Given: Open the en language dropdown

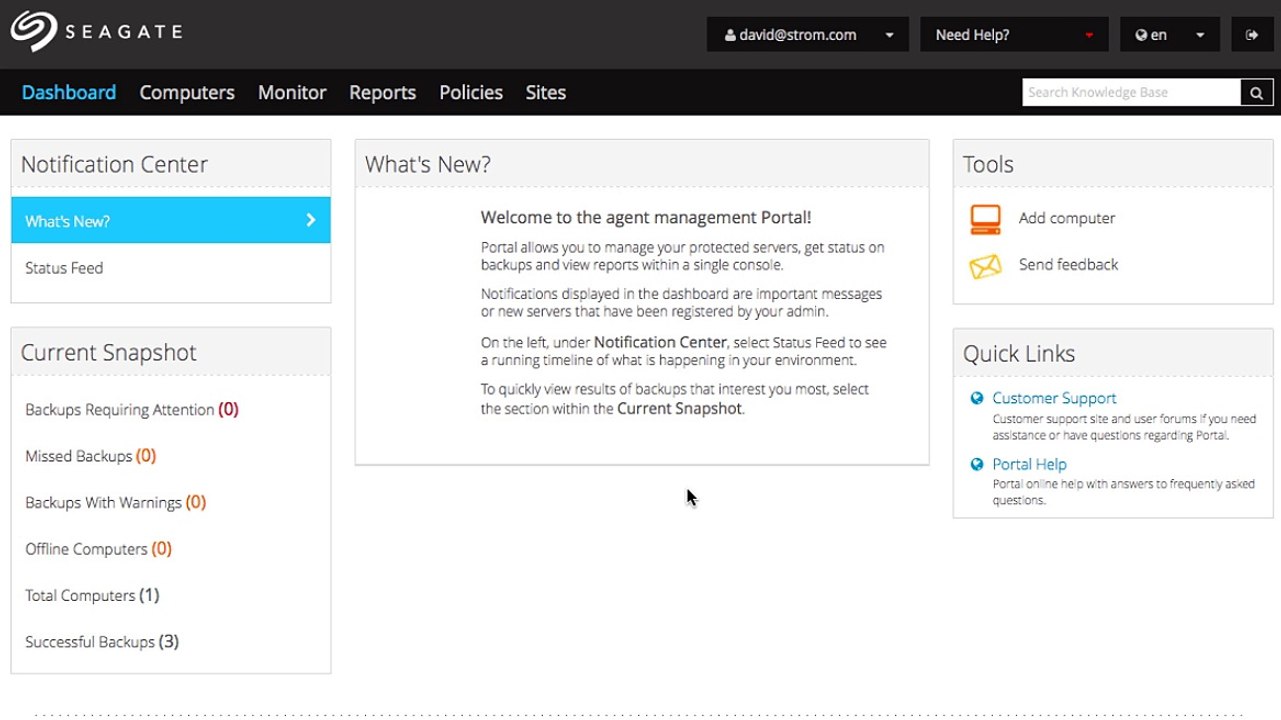Looking at the screenshot, I should click(x=1170, y=34).
